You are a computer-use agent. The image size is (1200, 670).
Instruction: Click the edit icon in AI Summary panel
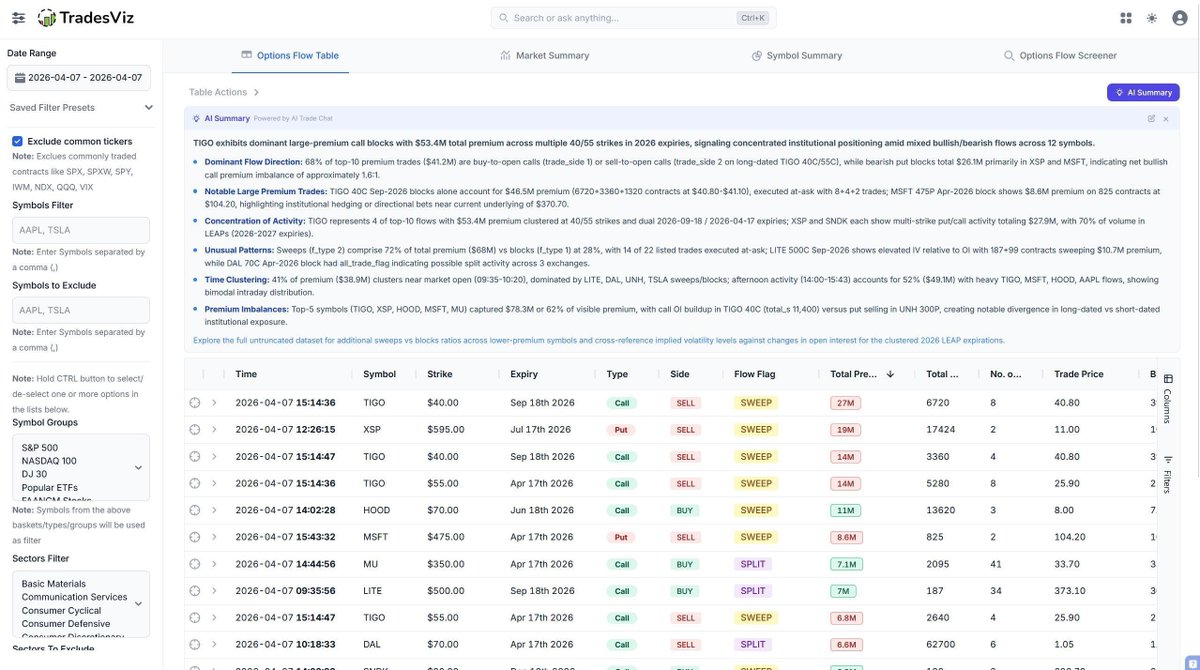[1151, 118]
